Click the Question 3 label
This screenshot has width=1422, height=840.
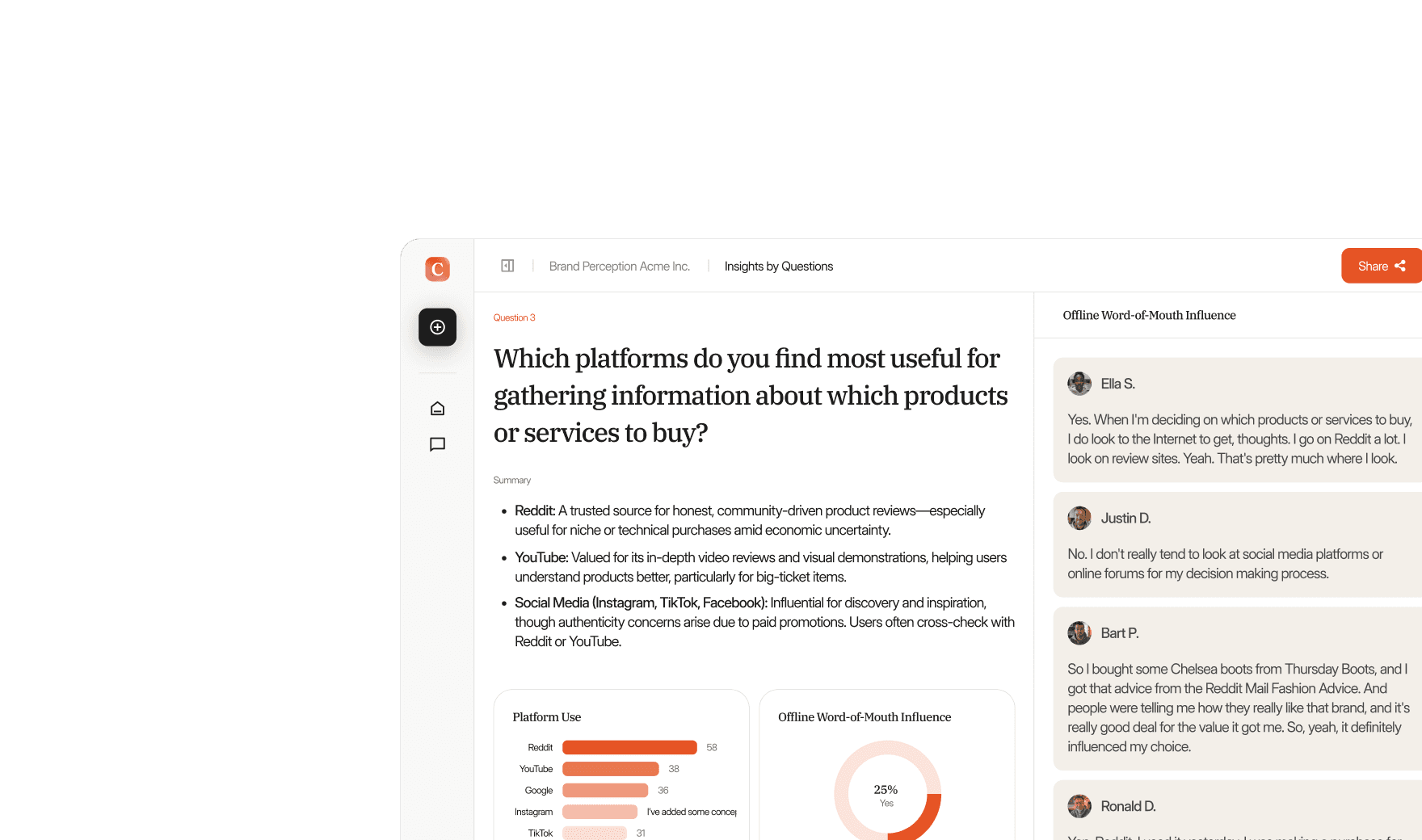pyautogui.click(x=515, y=317)
